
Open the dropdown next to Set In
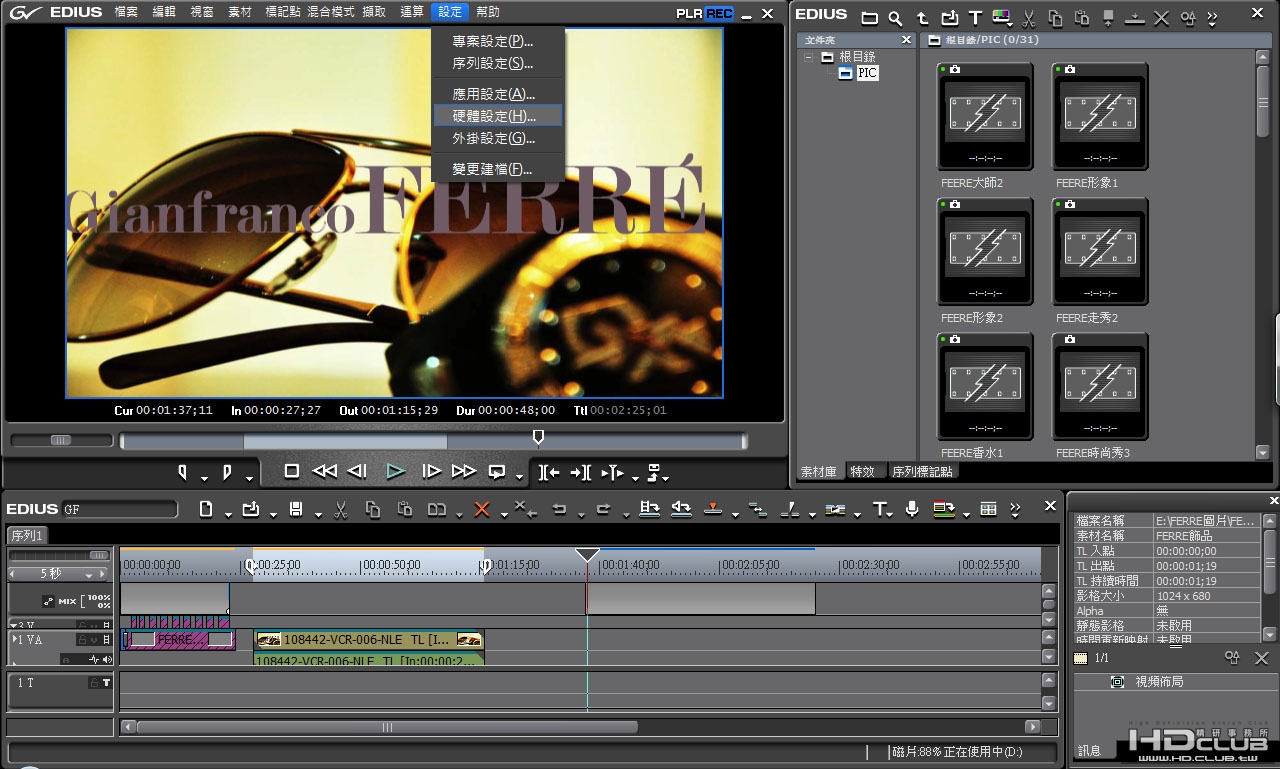pos(204,477)
